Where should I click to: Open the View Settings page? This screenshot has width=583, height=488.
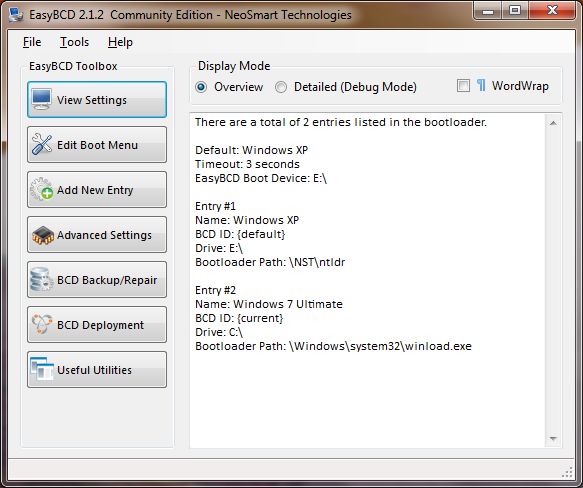click(x=97, y=99)
